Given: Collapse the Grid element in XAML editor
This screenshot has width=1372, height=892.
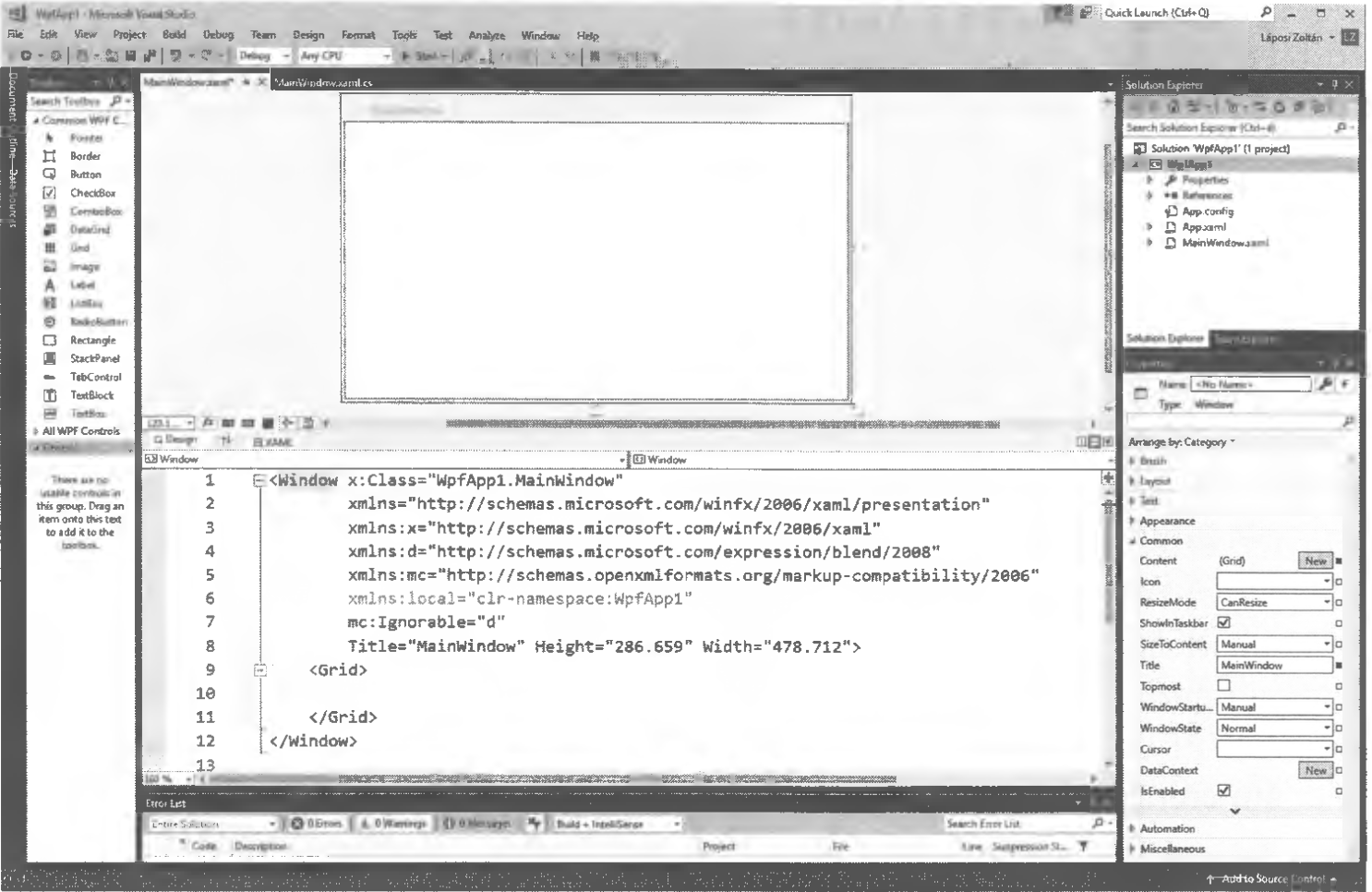Looking at the screenshot, I should click(260, 670).
